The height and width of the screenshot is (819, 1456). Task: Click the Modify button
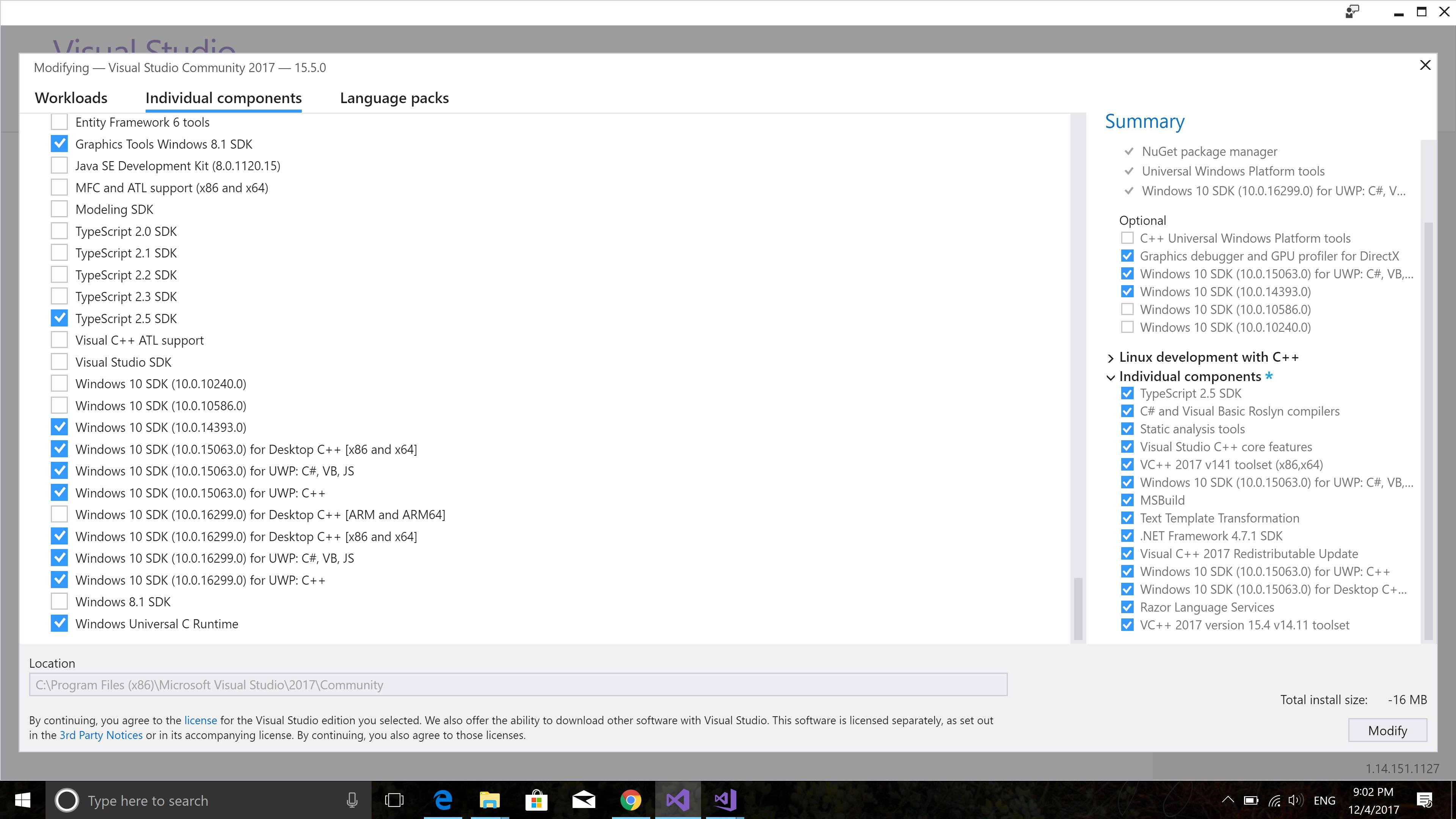(1388, 730)
